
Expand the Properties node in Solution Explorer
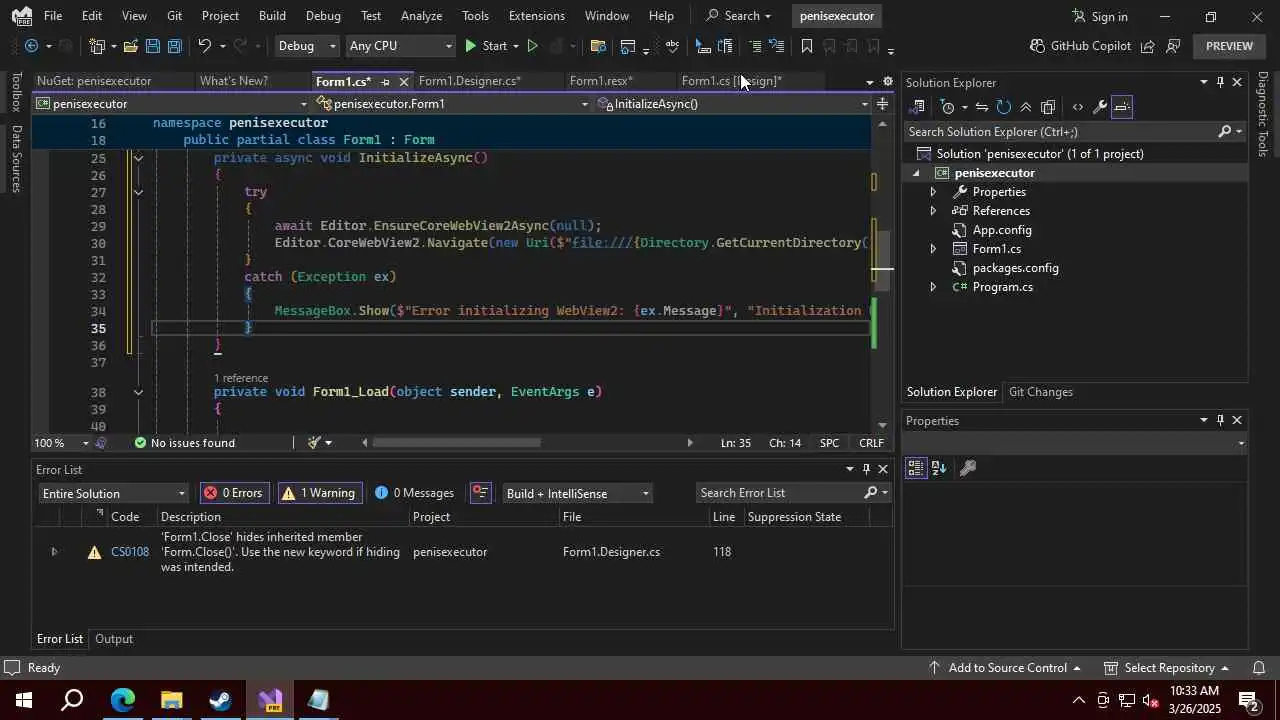[933, 192]
